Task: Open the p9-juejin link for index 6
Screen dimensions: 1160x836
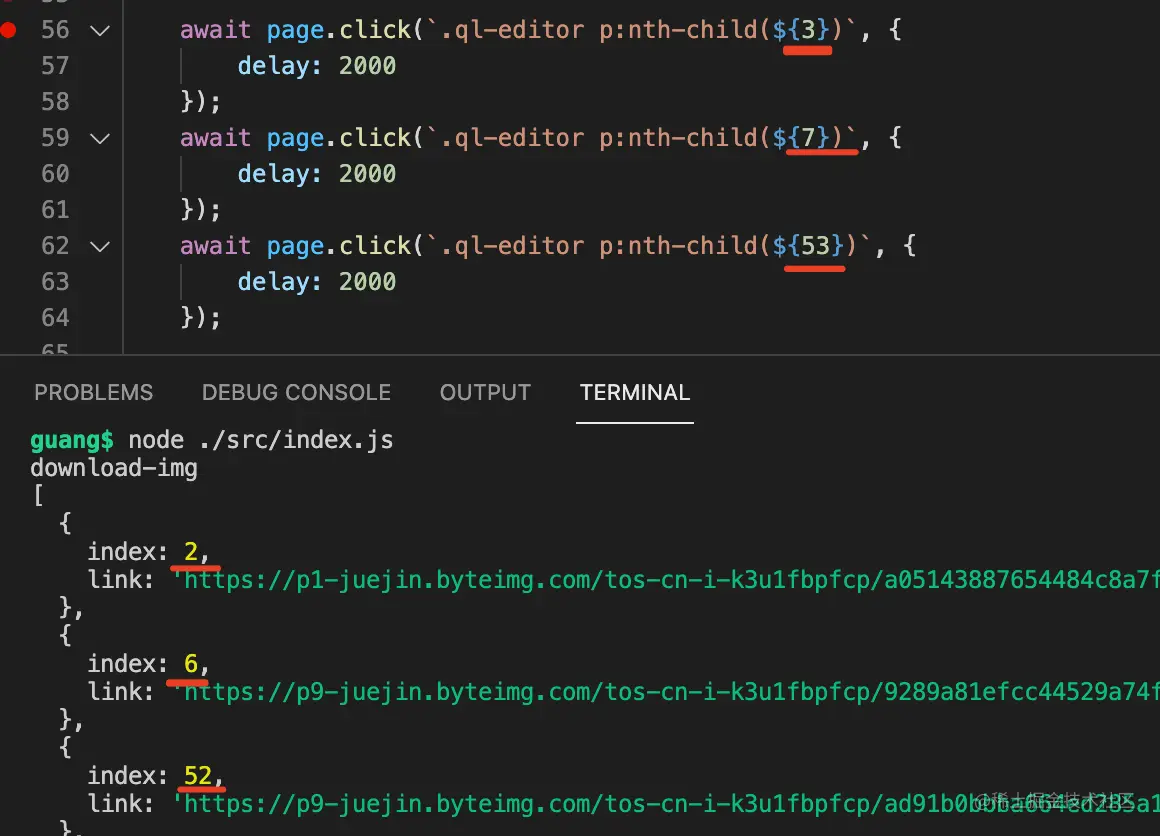Action: click(x=666, y=692)
